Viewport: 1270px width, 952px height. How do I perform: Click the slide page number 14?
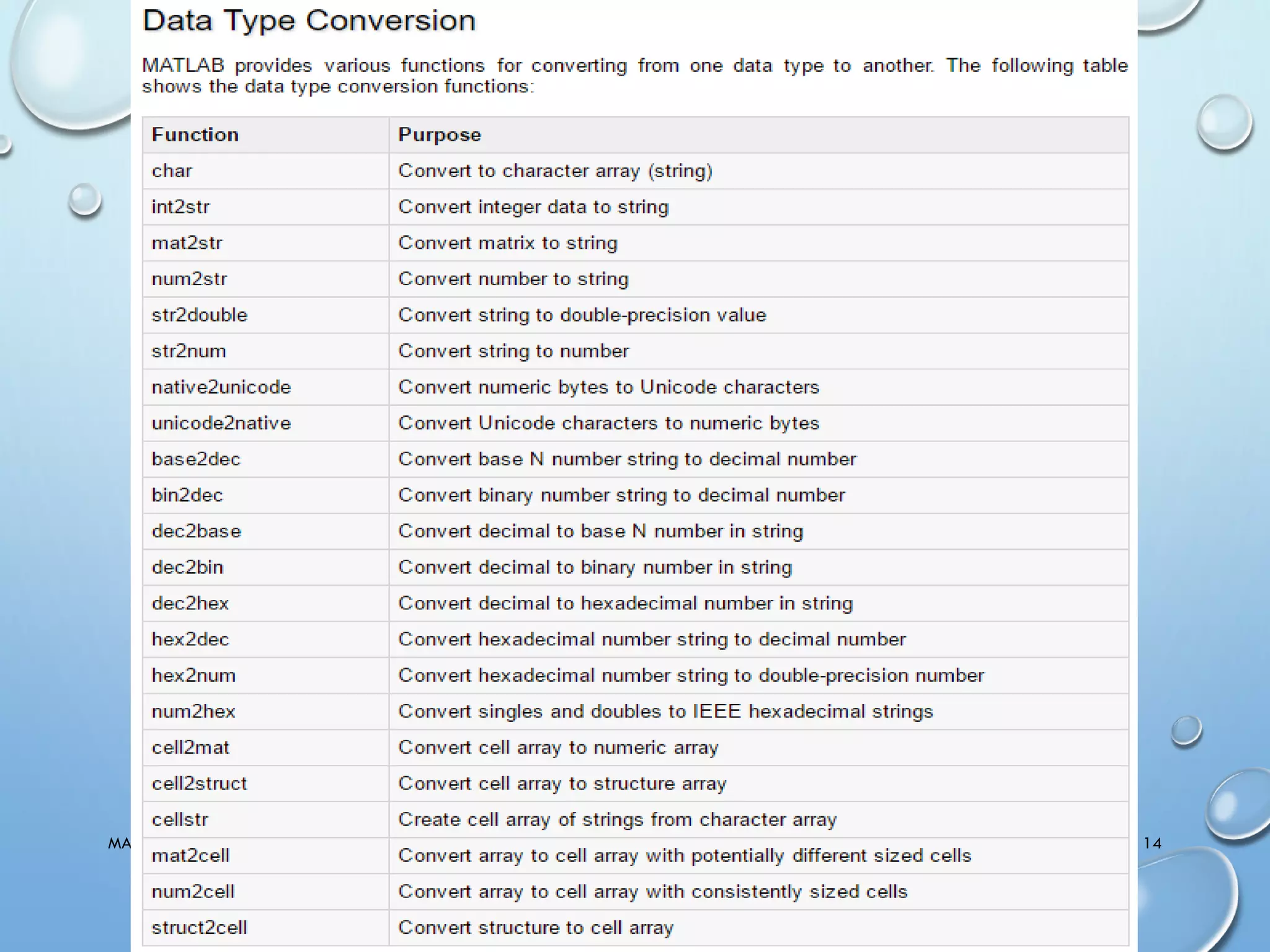pyautogui.click(x=1152, y=843)
